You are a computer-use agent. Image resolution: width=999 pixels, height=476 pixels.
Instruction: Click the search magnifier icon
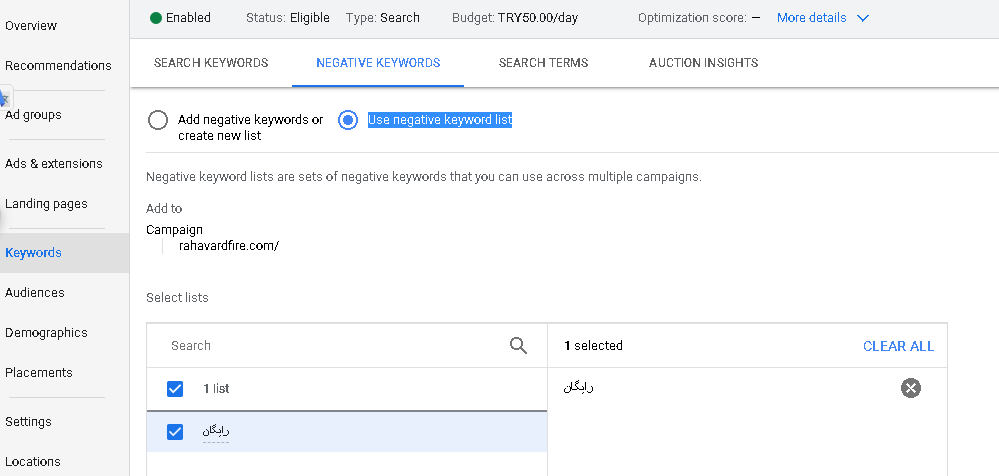(x=519, y=345)
